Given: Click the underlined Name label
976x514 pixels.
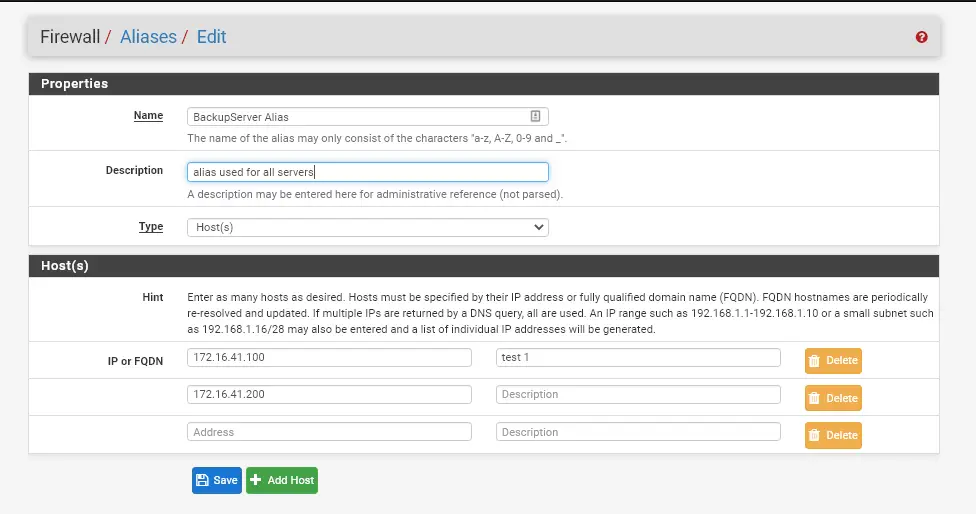Looking at the screenshot, I should pos(148,115).
